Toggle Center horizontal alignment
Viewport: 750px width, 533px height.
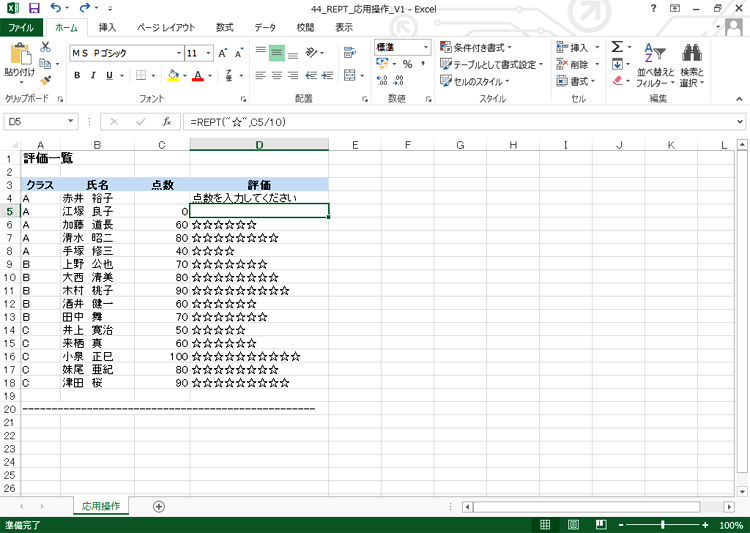(277, 75)
